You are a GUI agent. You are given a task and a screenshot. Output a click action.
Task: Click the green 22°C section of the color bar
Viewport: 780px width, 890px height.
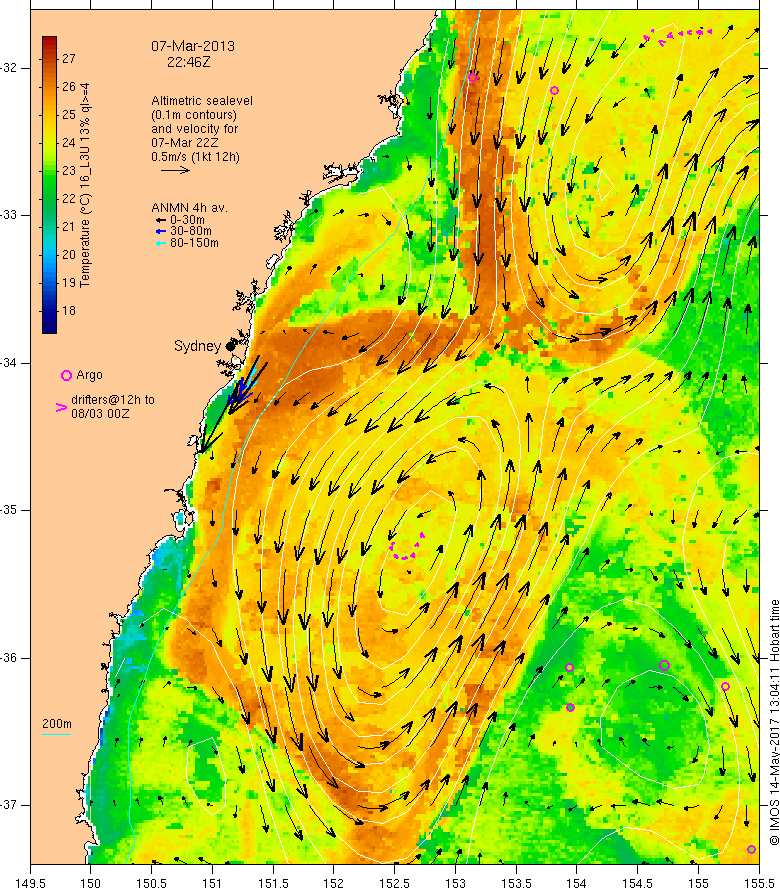pyautogui.click(x=49, y=198)
